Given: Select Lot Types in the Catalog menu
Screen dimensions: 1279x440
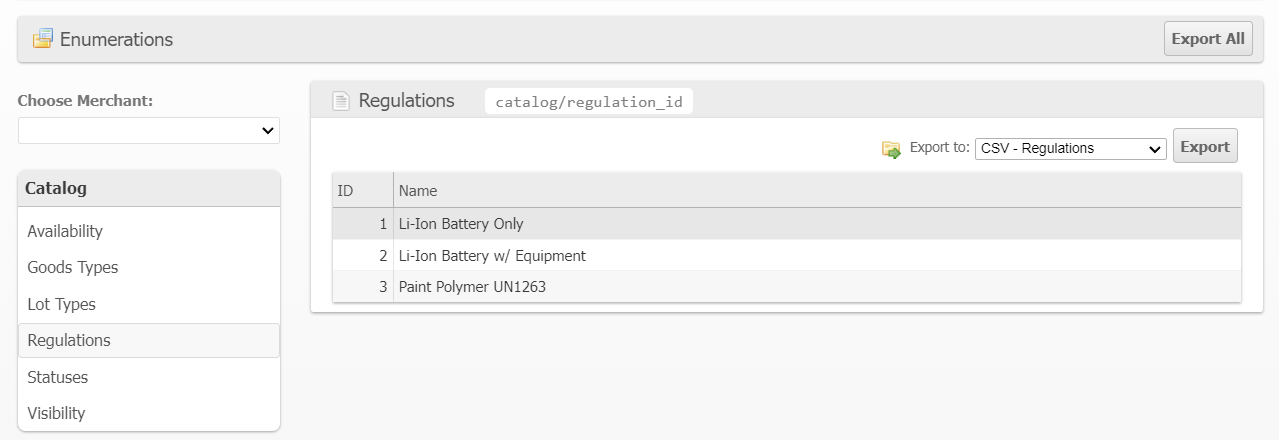Looking at the screenshot, I should click(62, 304).
